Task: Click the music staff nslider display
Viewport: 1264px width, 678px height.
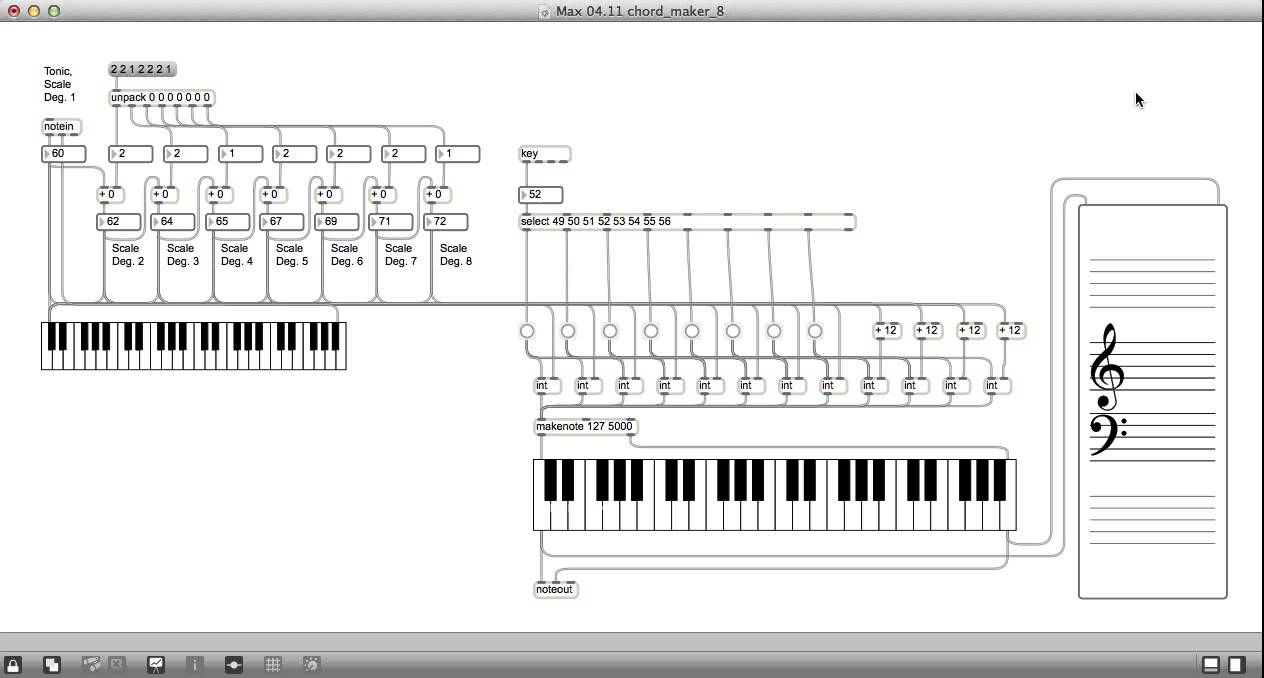Action: tap(1153, 402)
